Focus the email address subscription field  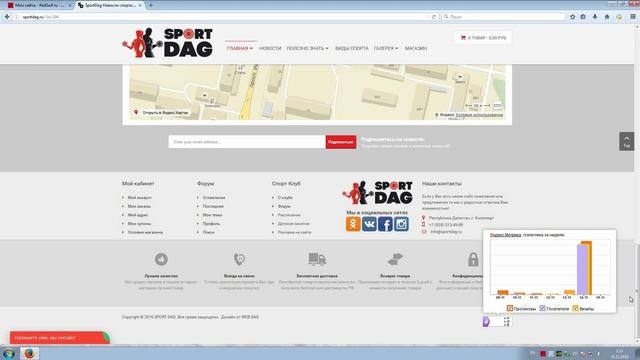tap(247, 142)
